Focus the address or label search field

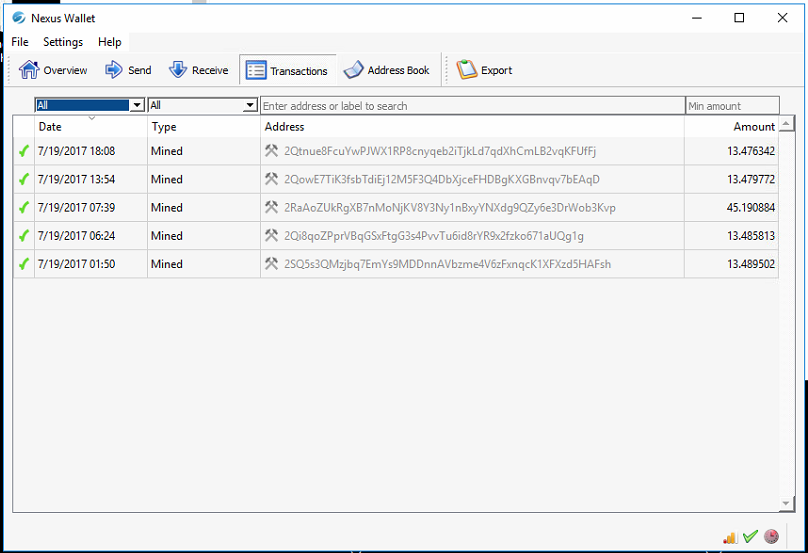click(473, 106)
